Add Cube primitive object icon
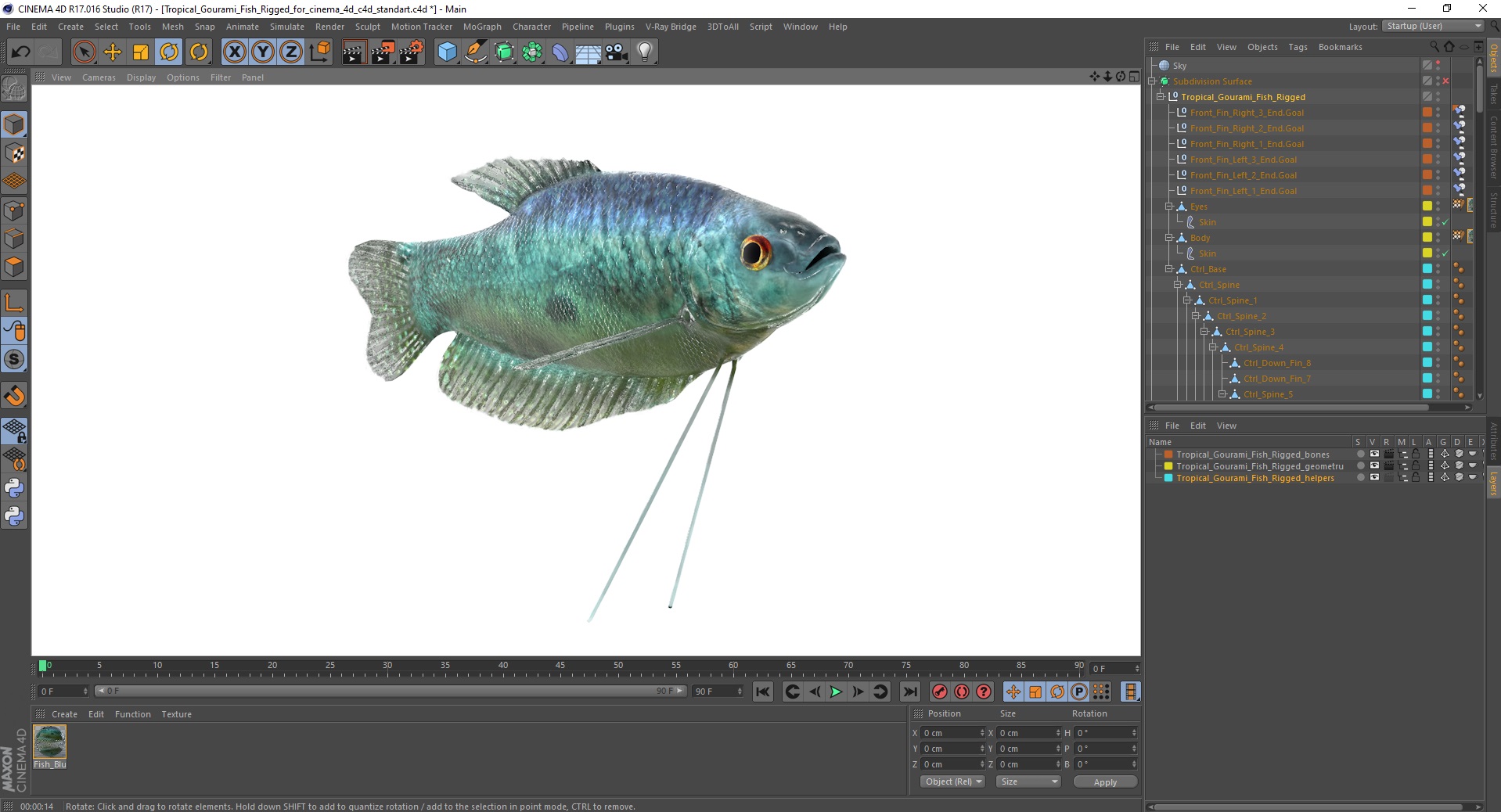Screen dimensions: 1501x812 (447, 52)
